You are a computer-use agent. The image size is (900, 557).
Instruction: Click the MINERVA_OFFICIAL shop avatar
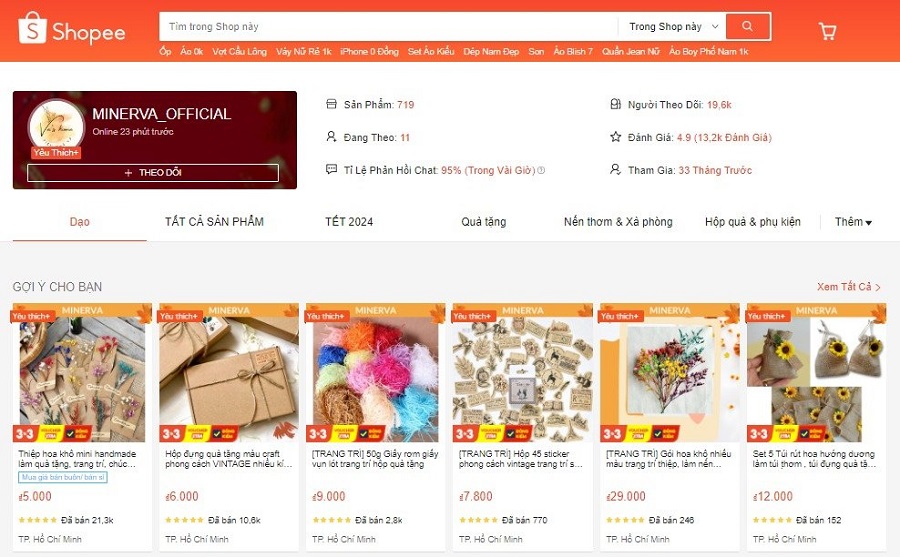coord(56,127)
